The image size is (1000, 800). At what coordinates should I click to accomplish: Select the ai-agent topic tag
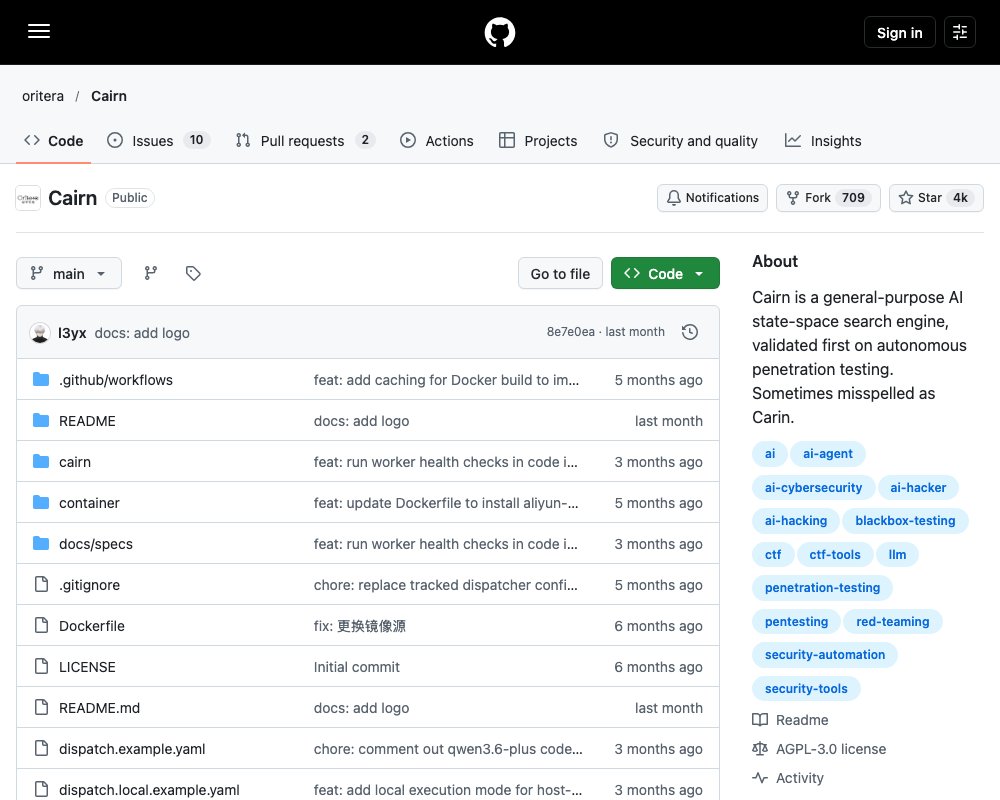827,454
